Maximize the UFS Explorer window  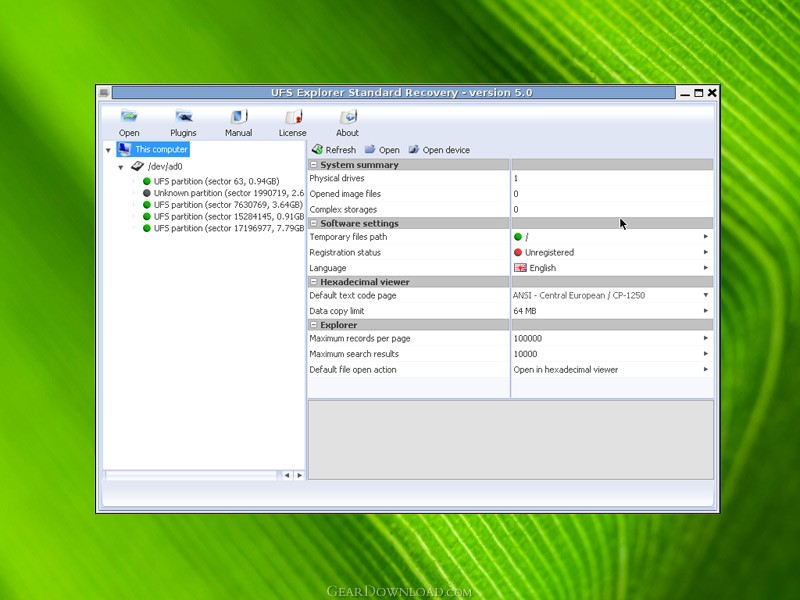698,93
